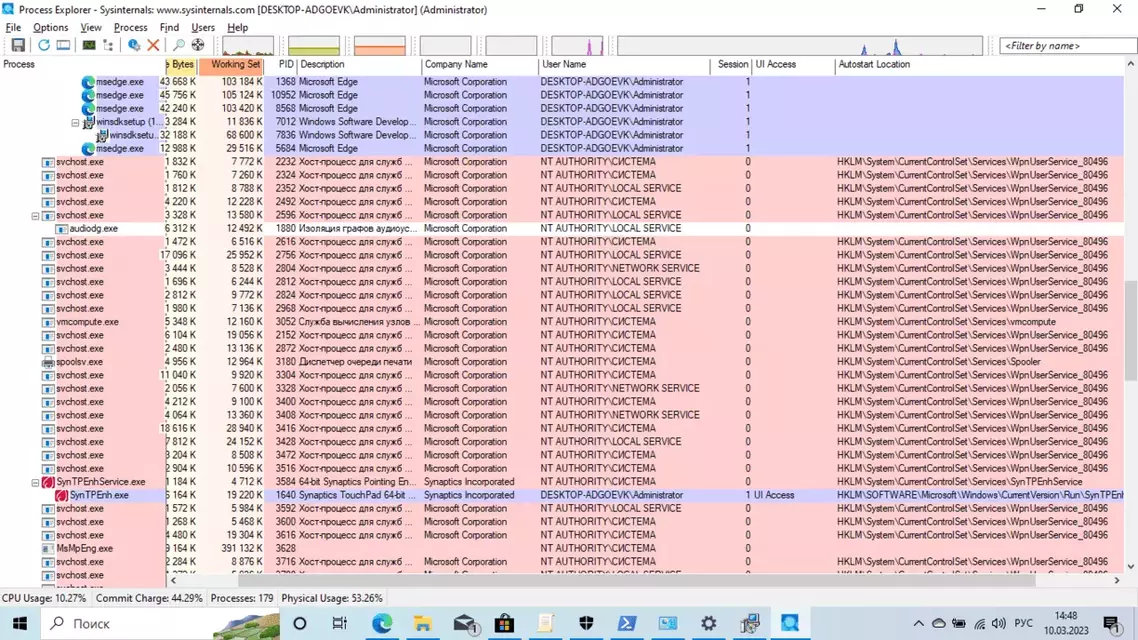
Task: Open System Information via green graph icon
Action: 89,45
